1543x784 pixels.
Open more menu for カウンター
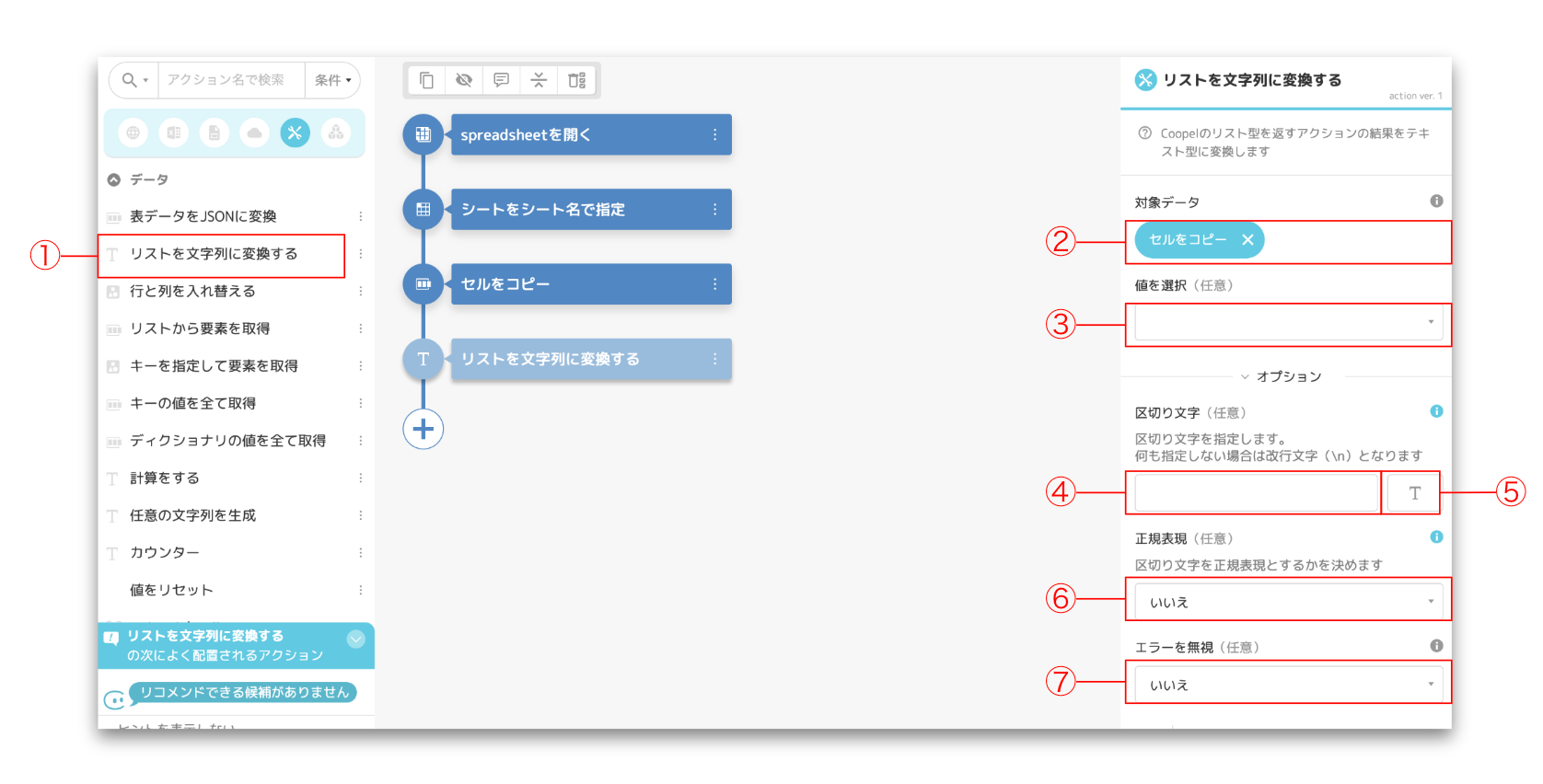pos(361,552)
